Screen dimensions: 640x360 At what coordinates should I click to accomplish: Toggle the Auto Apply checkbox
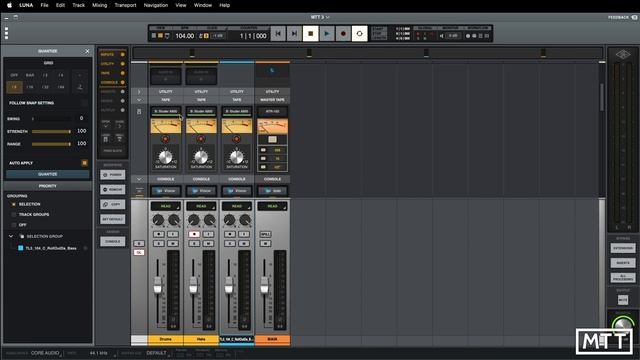[x=84, y=163]
